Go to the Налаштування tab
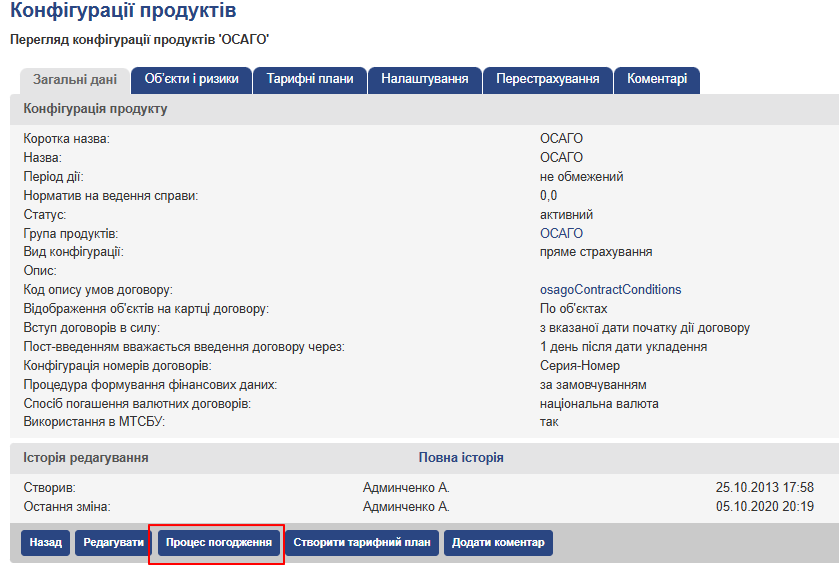Viewport: 839px width, 574px height. click(x=425, y=79)
